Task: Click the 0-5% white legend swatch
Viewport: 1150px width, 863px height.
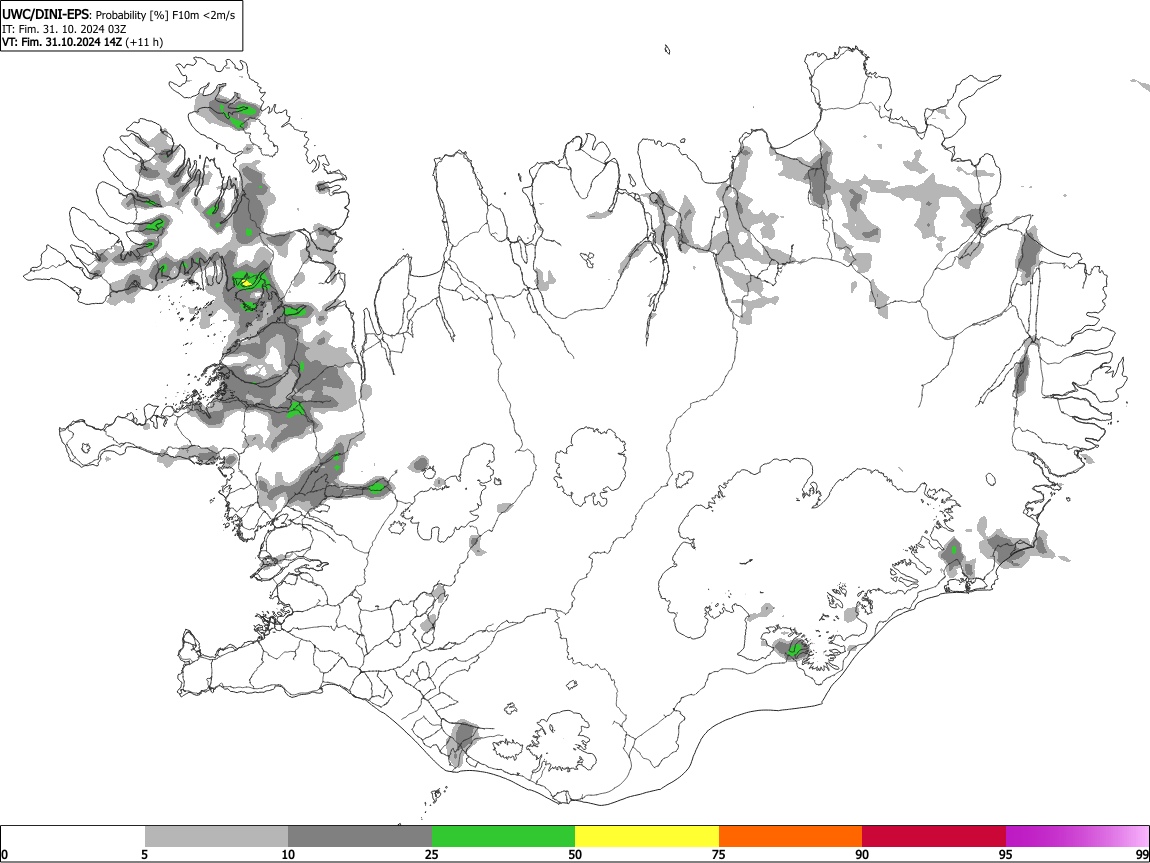Action: click(73, 836)
